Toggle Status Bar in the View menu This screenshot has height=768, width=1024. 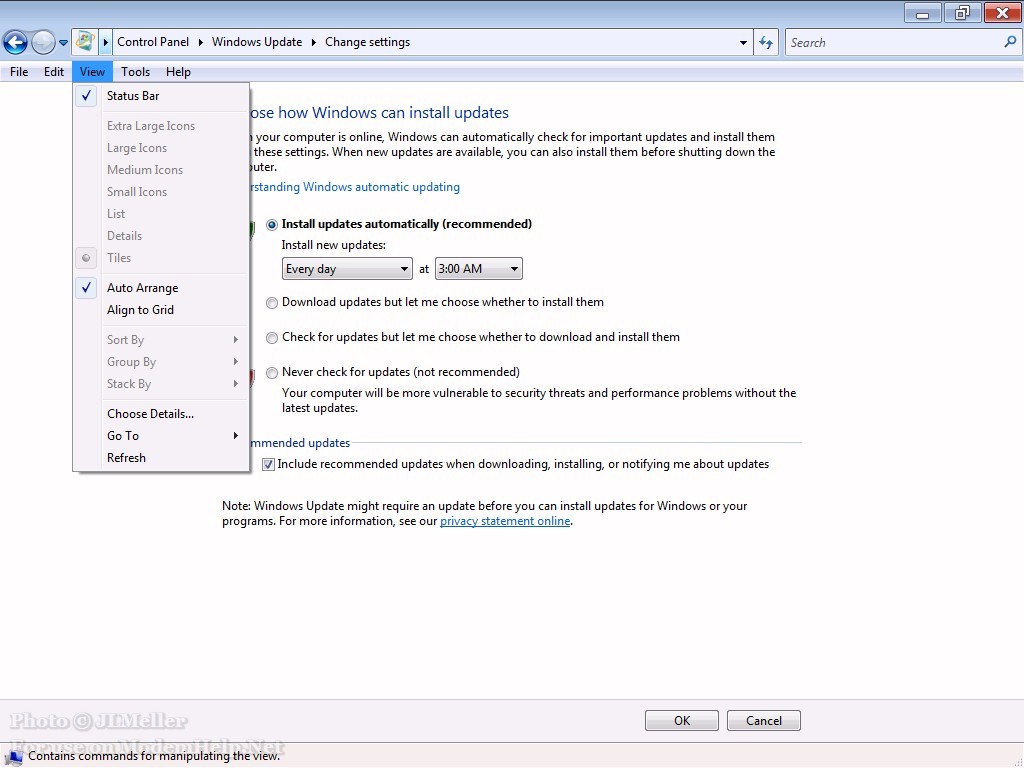point(161,96)
